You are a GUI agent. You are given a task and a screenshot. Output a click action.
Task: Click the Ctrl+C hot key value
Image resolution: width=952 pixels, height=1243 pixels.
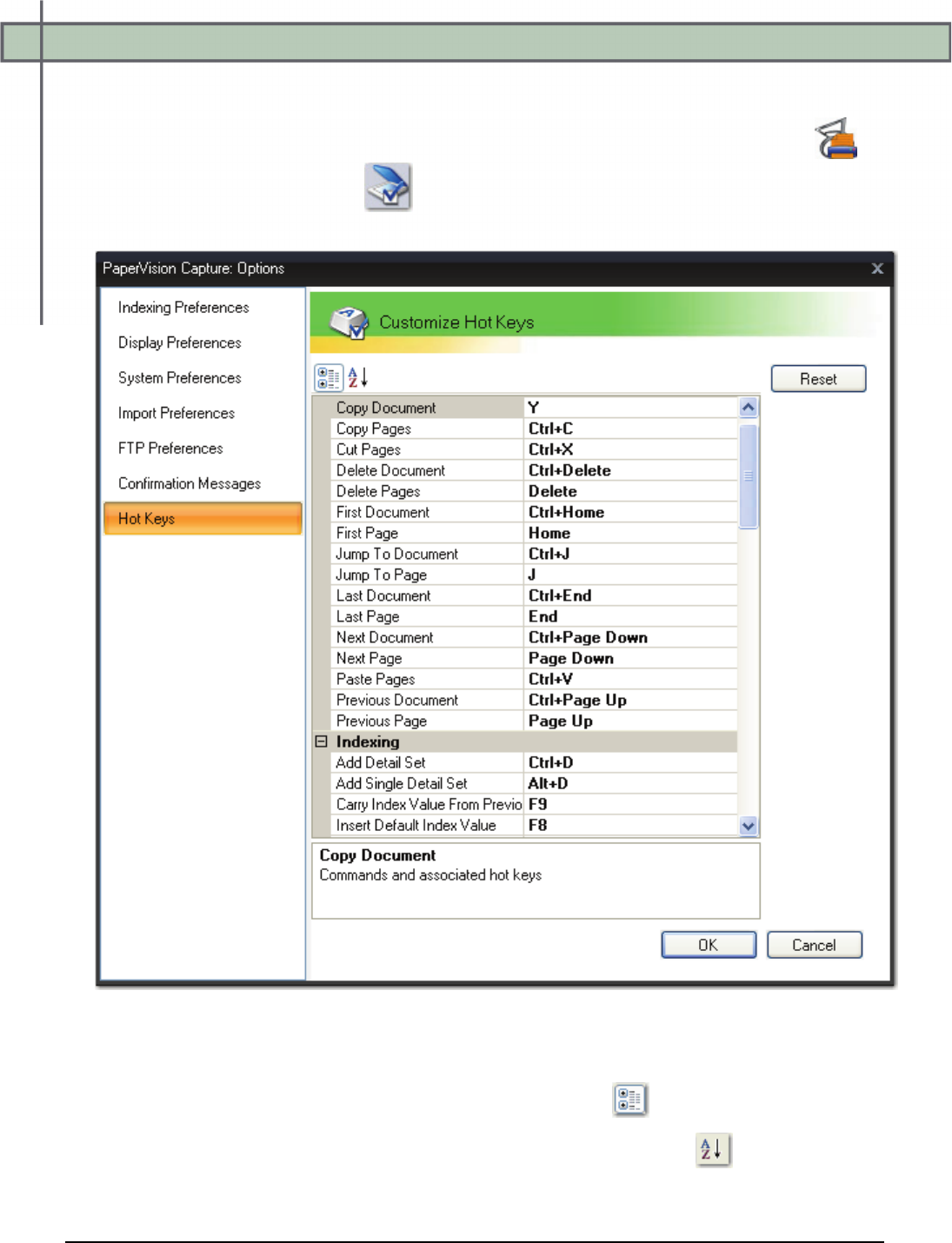631,429
